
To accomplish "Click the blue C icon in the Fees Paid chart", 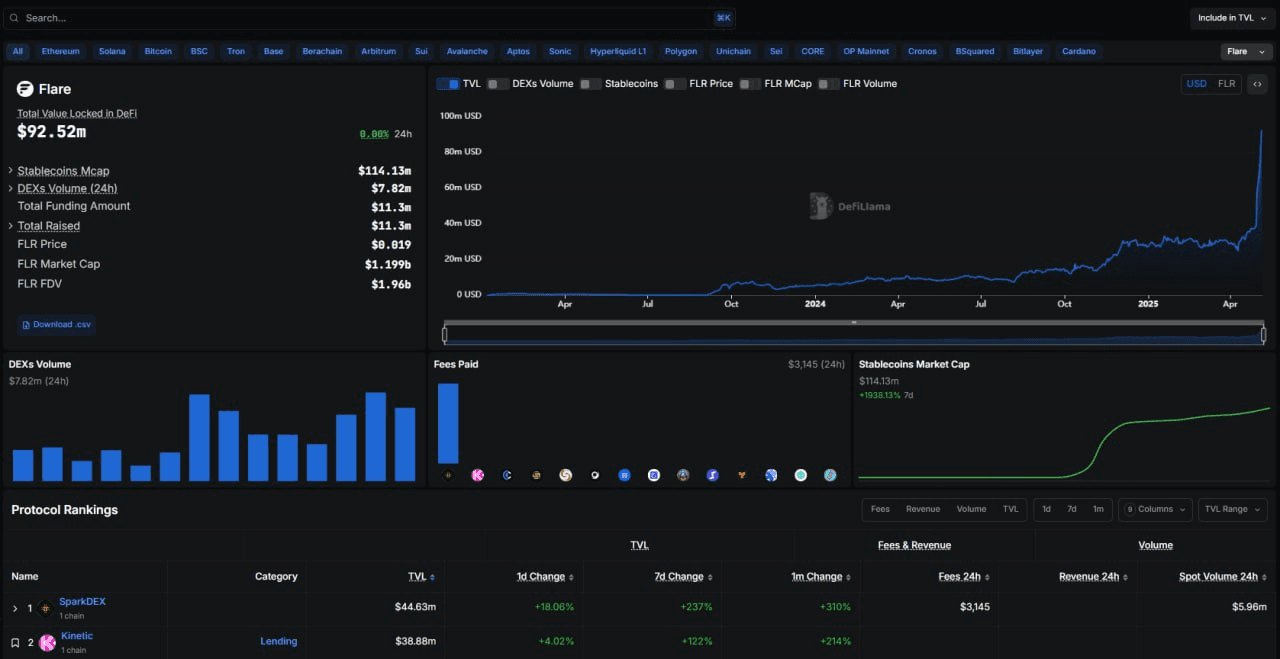I will 507,475.
